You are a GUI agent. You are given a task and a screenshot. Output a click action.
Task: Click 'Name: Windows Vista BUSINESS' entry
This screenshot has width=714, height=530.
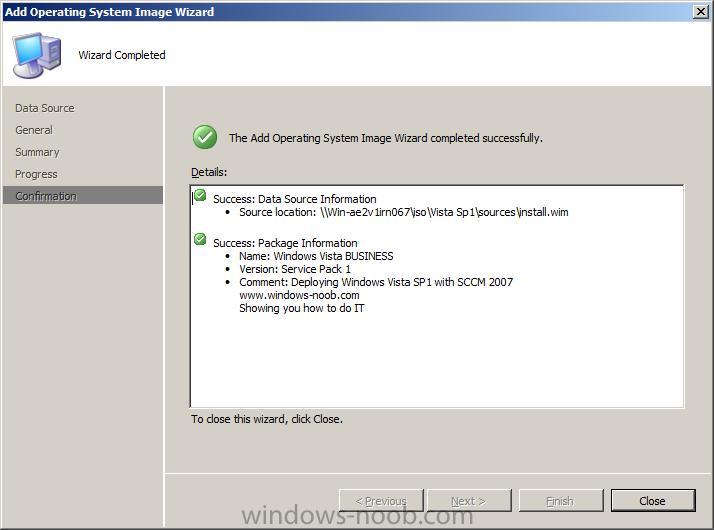(x=316, y=256)
